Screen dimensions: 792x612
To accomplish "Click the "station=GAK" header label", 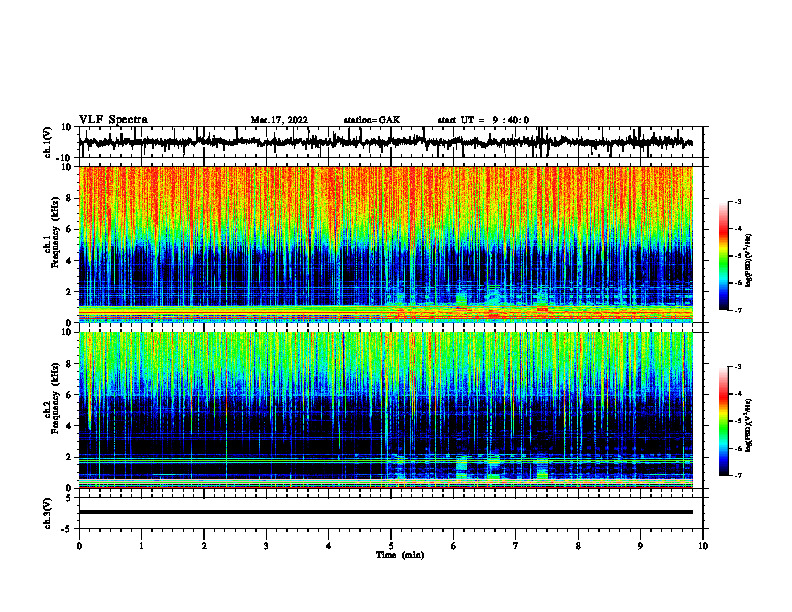I will [x=372, y=120].
